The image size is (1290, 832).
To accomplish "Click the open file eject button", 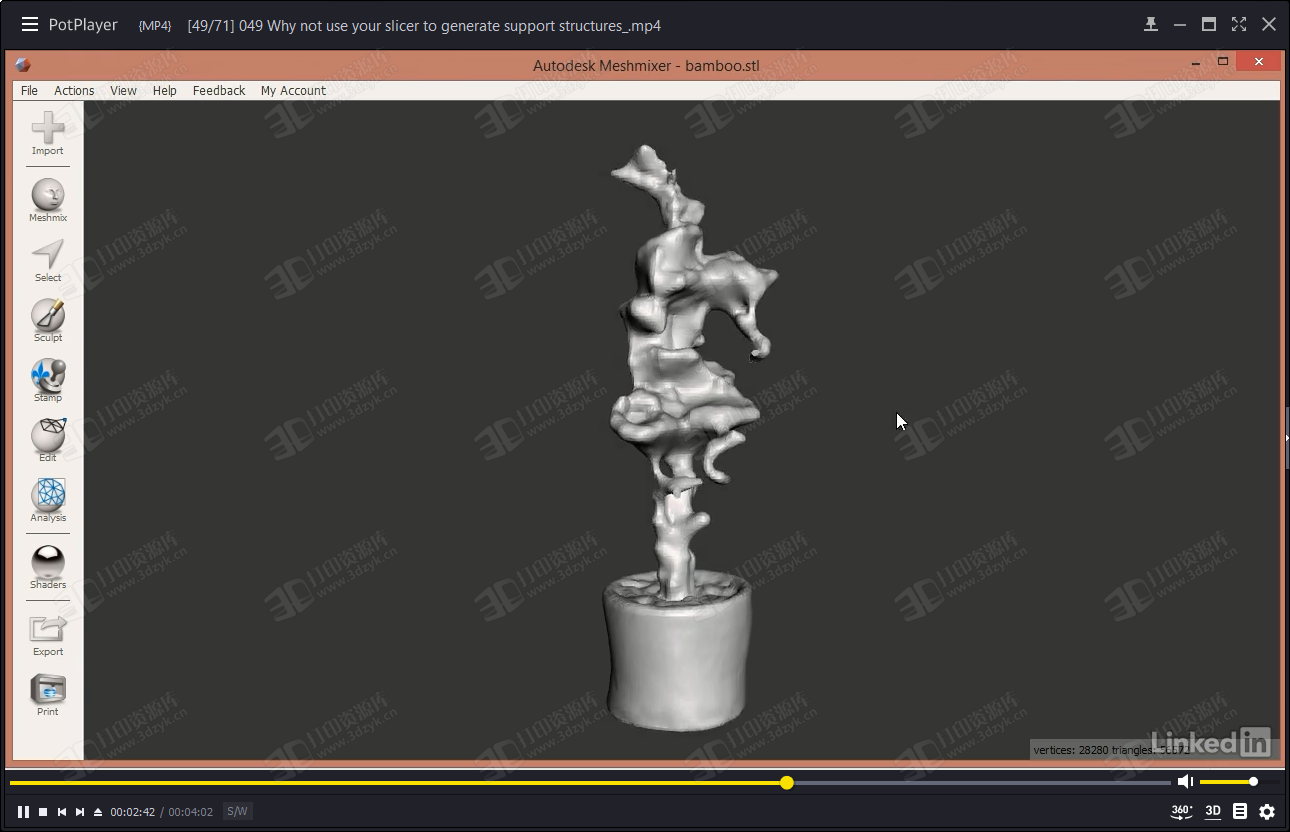I will click(98, 812).
